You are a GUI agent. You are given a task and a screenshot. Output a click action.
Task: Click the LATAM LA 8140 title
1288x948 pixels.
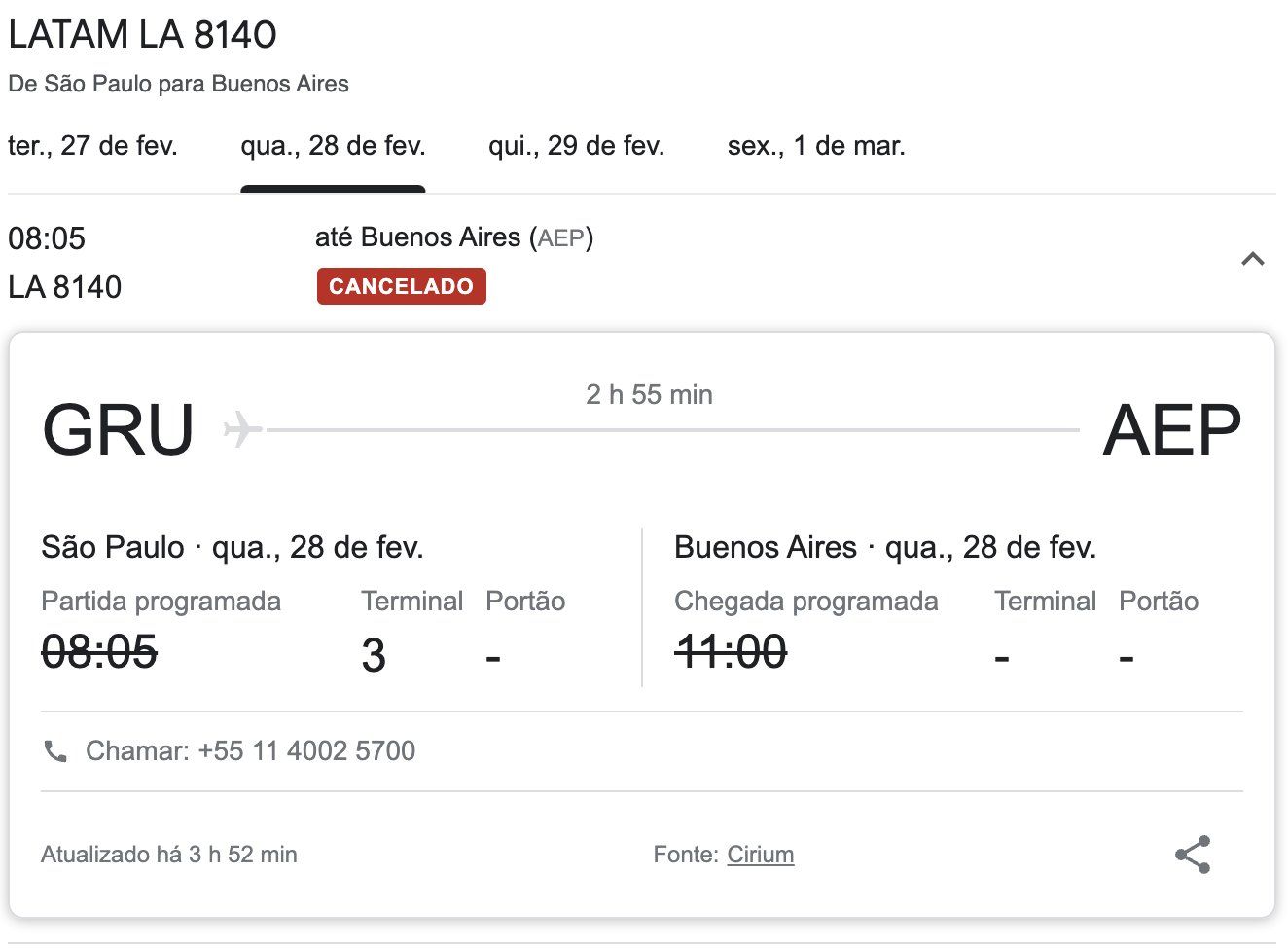pyautogui.click(x=142, y=35)
